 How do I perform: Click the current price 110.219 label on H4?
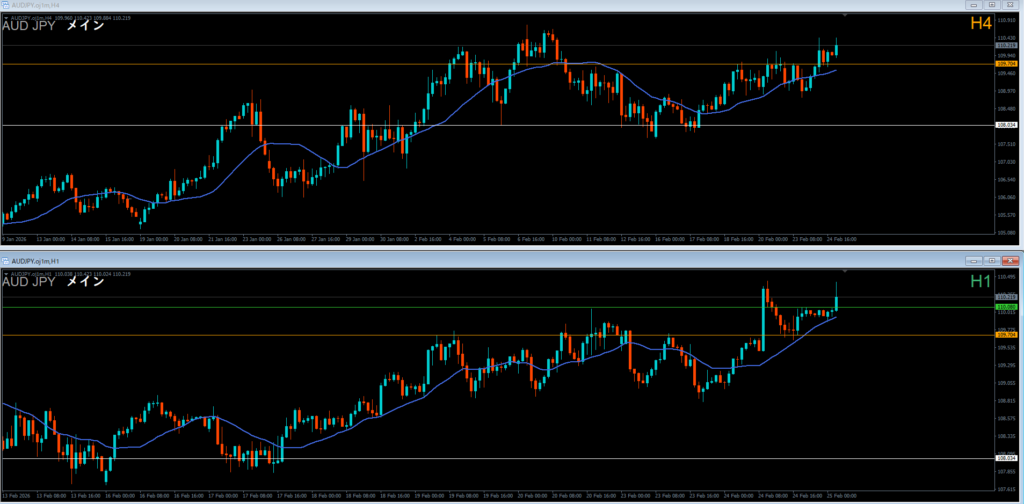click(x=1006, y=46)
